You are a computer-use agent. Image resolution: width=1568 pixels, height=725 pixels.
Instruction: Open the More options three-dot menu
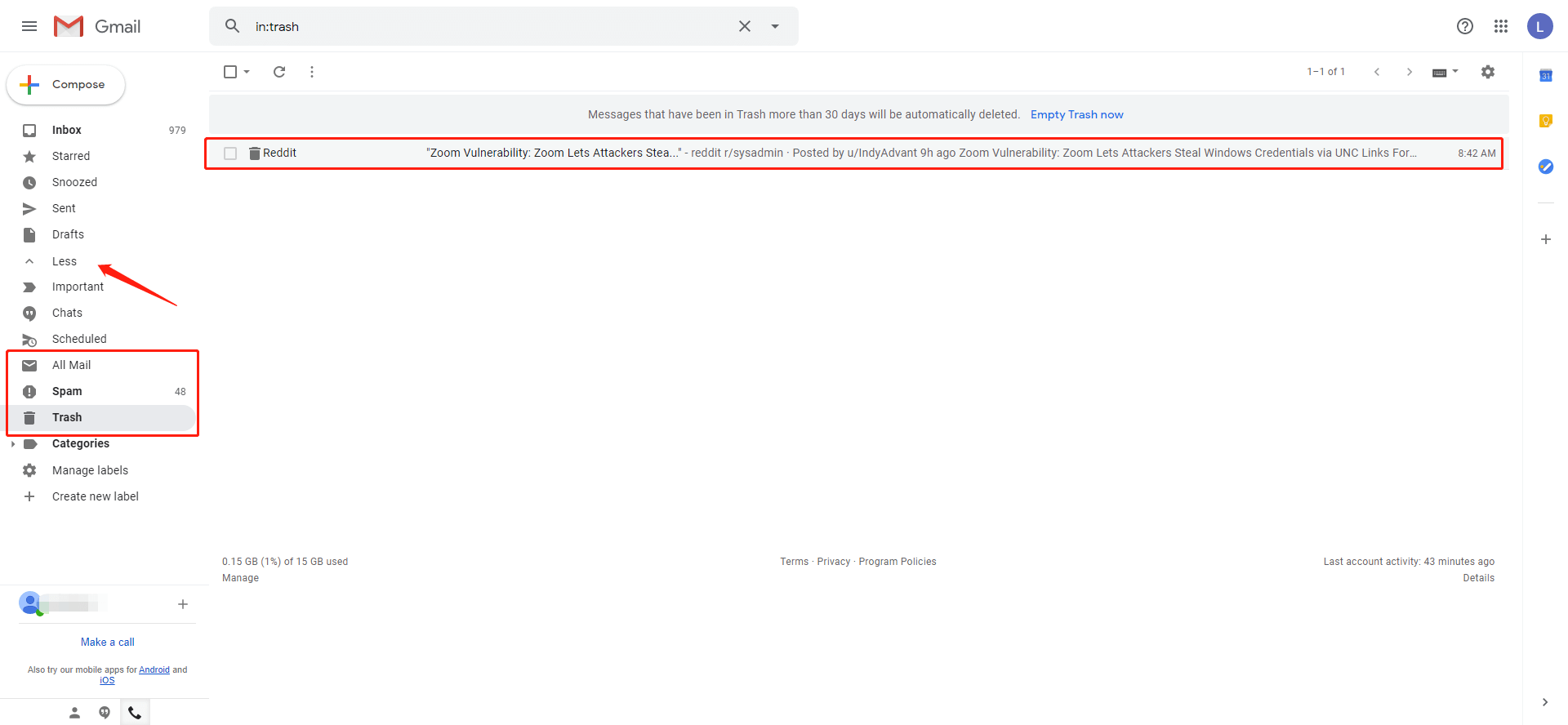[312, 72]
